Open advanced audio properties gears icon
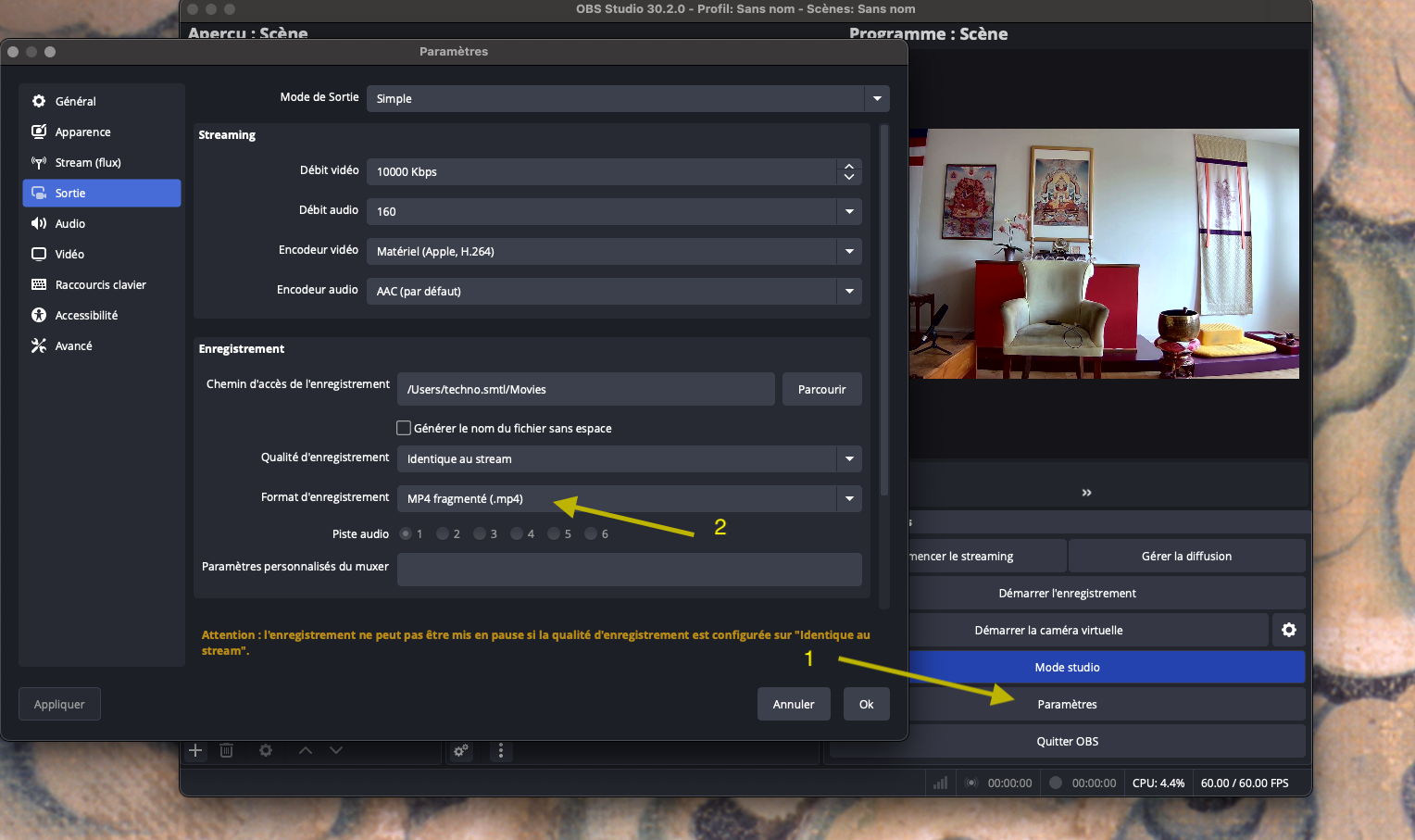This screenshot has height=840, width=1415. point(460,750)
